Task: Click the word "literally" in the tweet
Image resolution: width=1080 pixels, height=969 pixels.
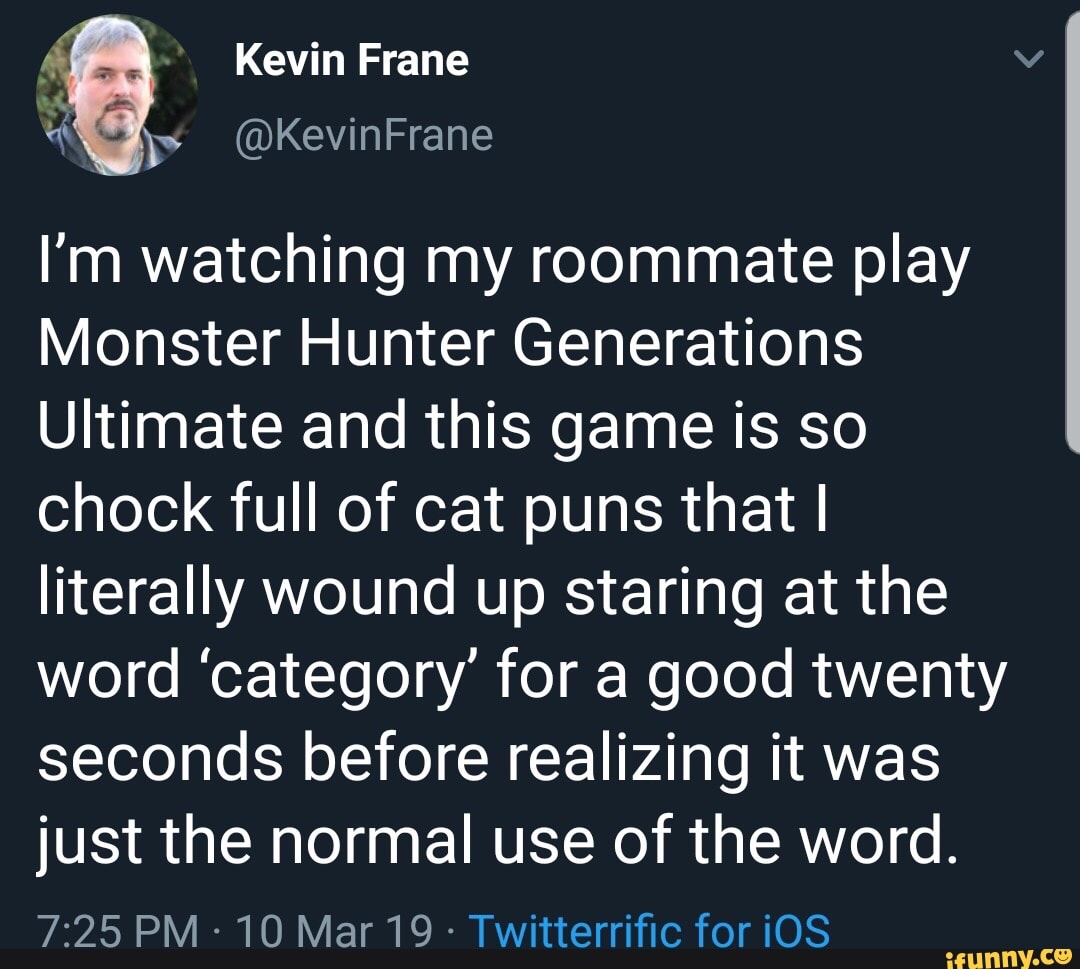Action: coord(141,594)
